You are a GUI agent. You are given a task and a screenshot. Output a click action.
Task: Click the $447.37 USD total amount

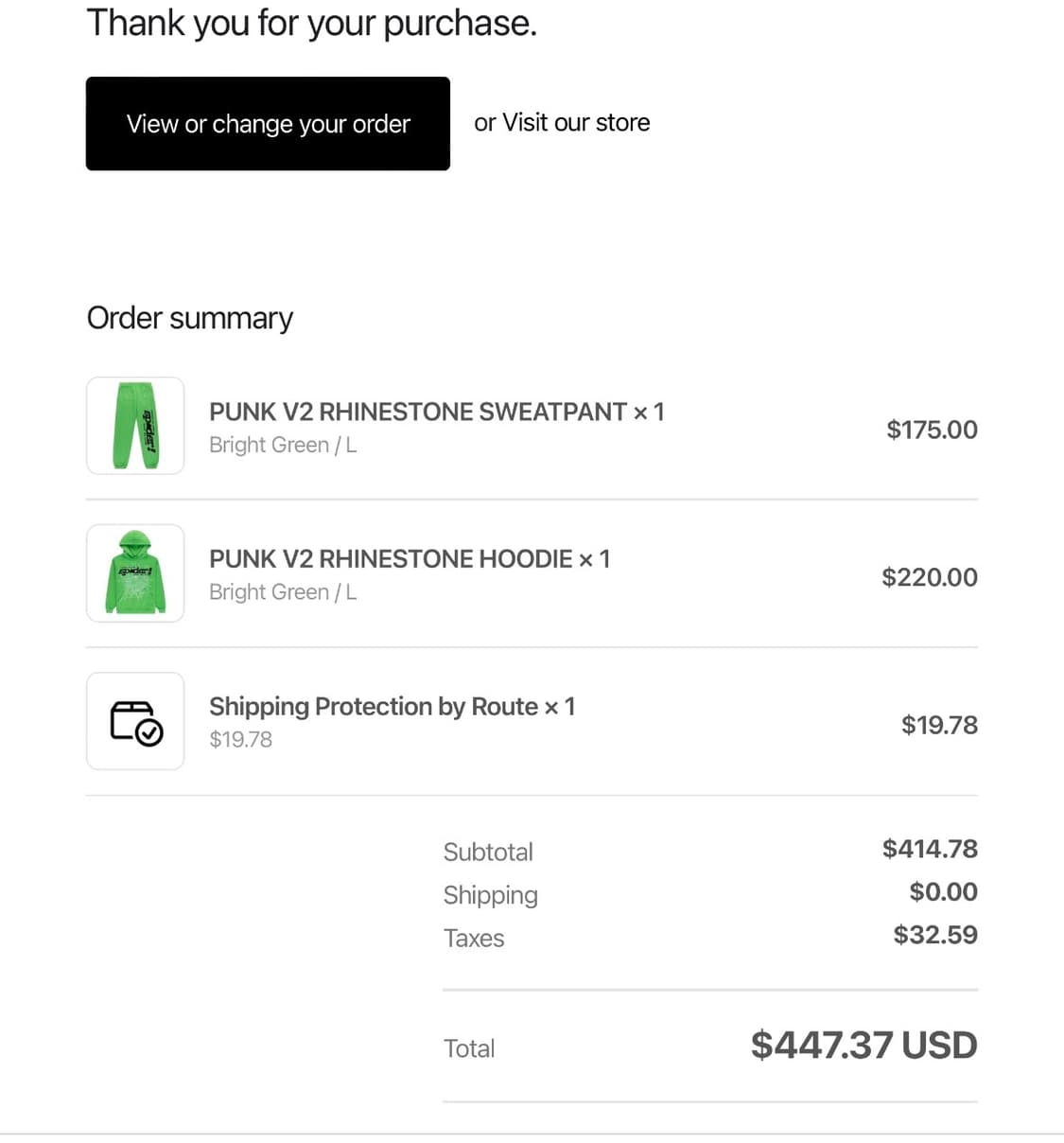pyautogui.click(x=863, y=1046)
